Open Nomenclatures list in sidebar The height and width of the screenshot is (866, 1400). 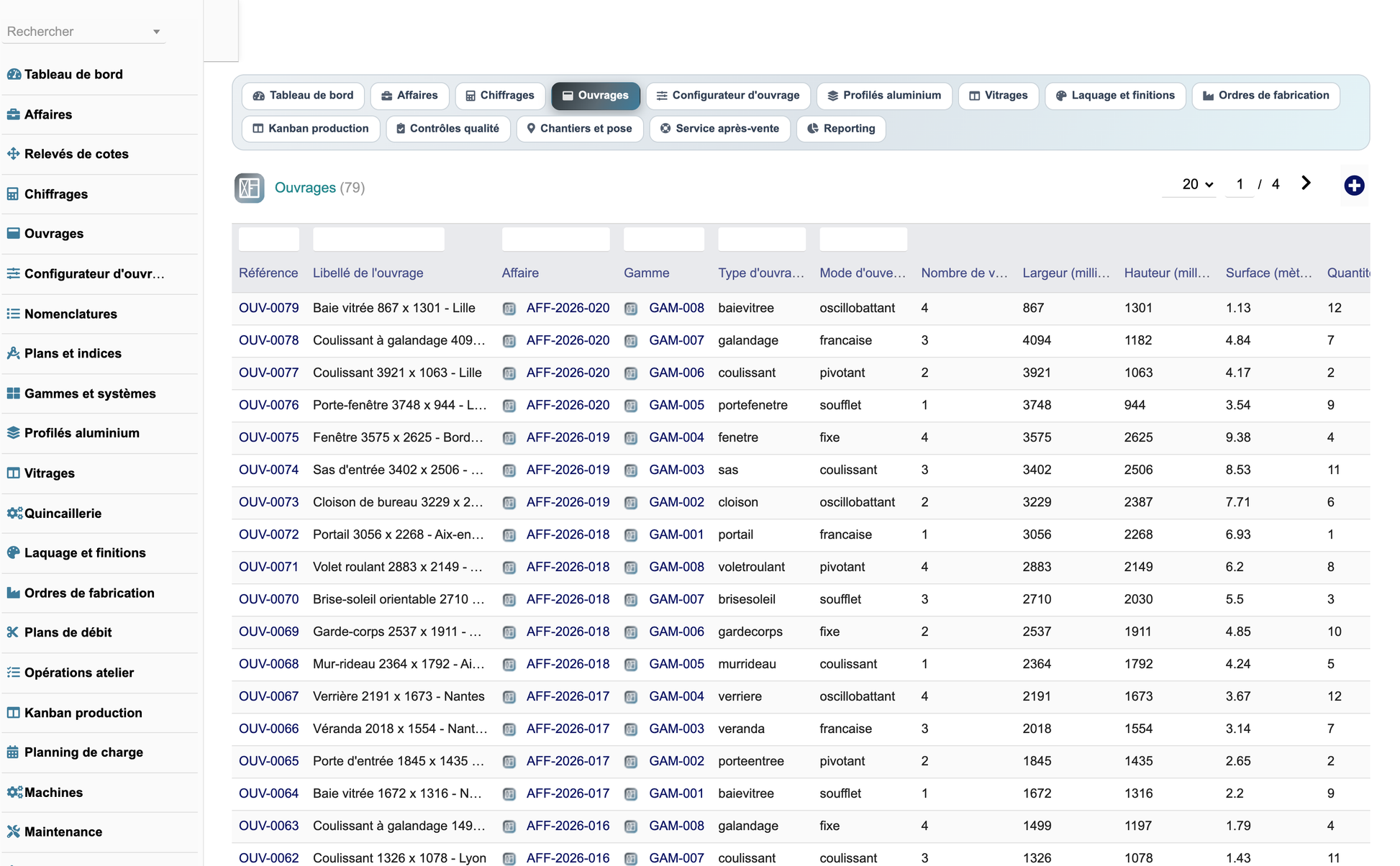[71, 314]
